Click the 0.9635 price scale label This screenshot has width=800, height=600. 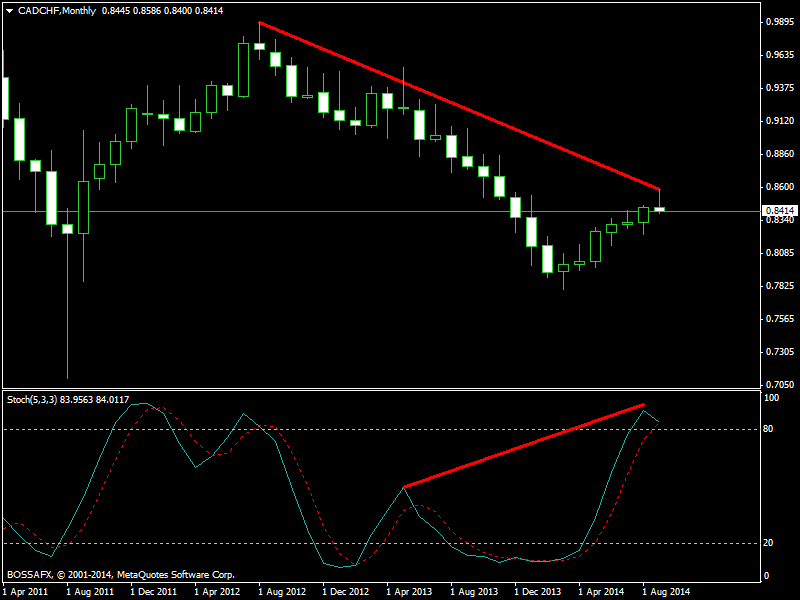(x=780, y=55)
